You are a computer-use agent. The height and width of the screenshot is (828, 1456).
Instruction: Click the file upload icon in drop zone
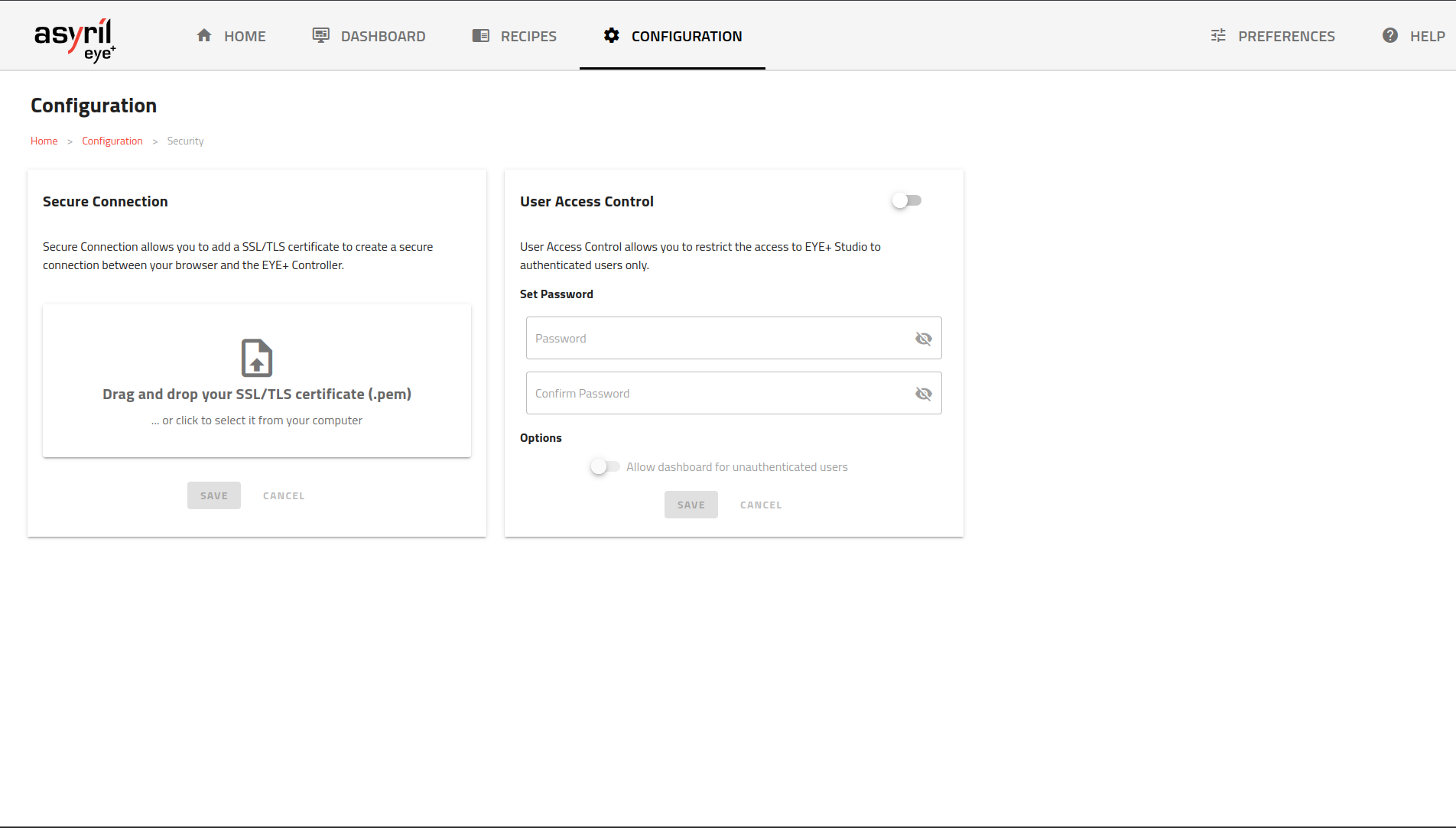coord(256,357)
